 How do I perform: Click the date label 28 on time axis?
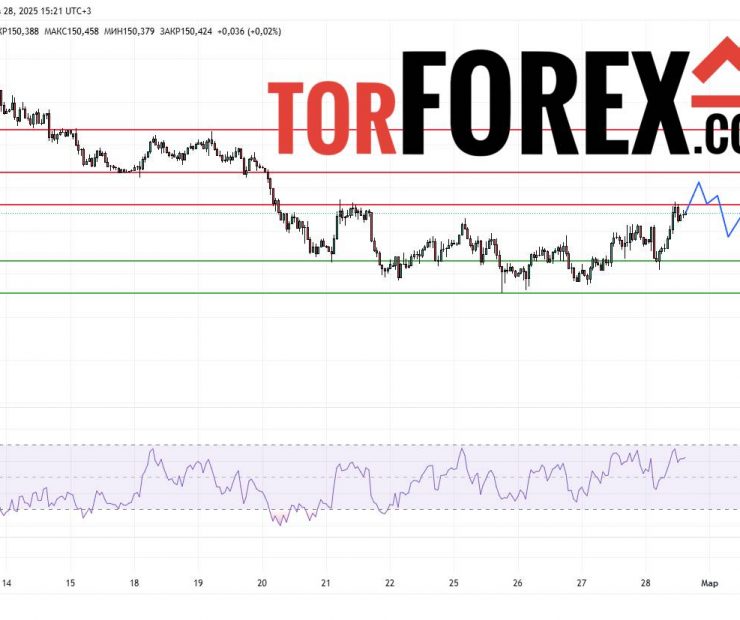click(x=646, y=583)
